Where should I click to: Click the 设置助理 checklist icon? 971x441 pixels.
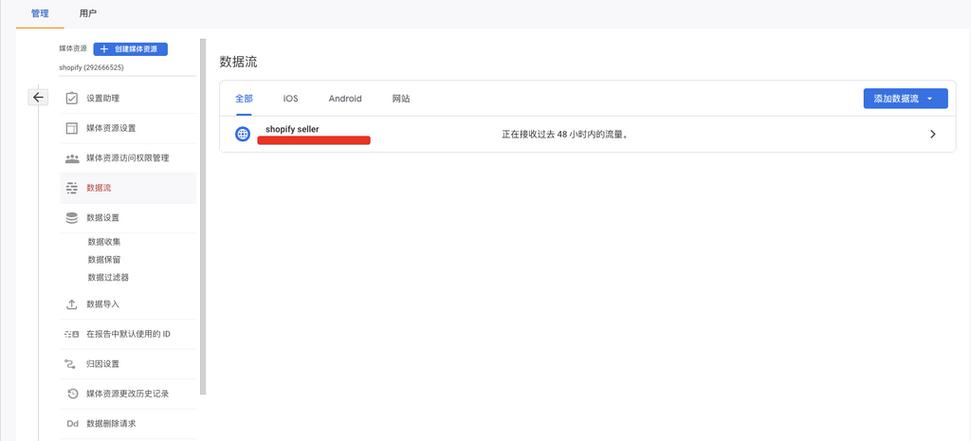tap(72, 98)
